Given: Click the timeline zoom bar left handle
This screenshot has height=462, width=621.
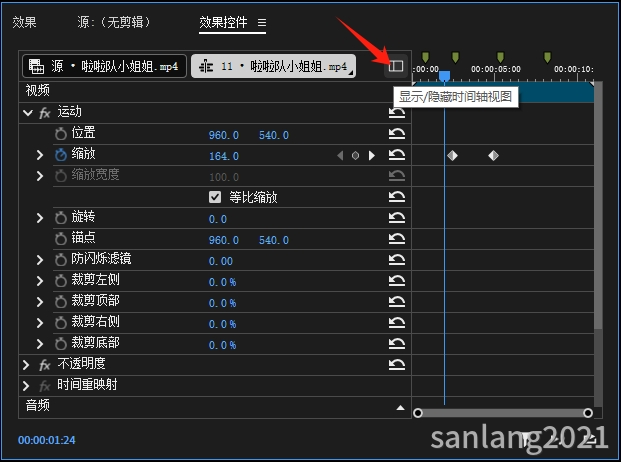Looking at the screenshot, I should (417, 413).
